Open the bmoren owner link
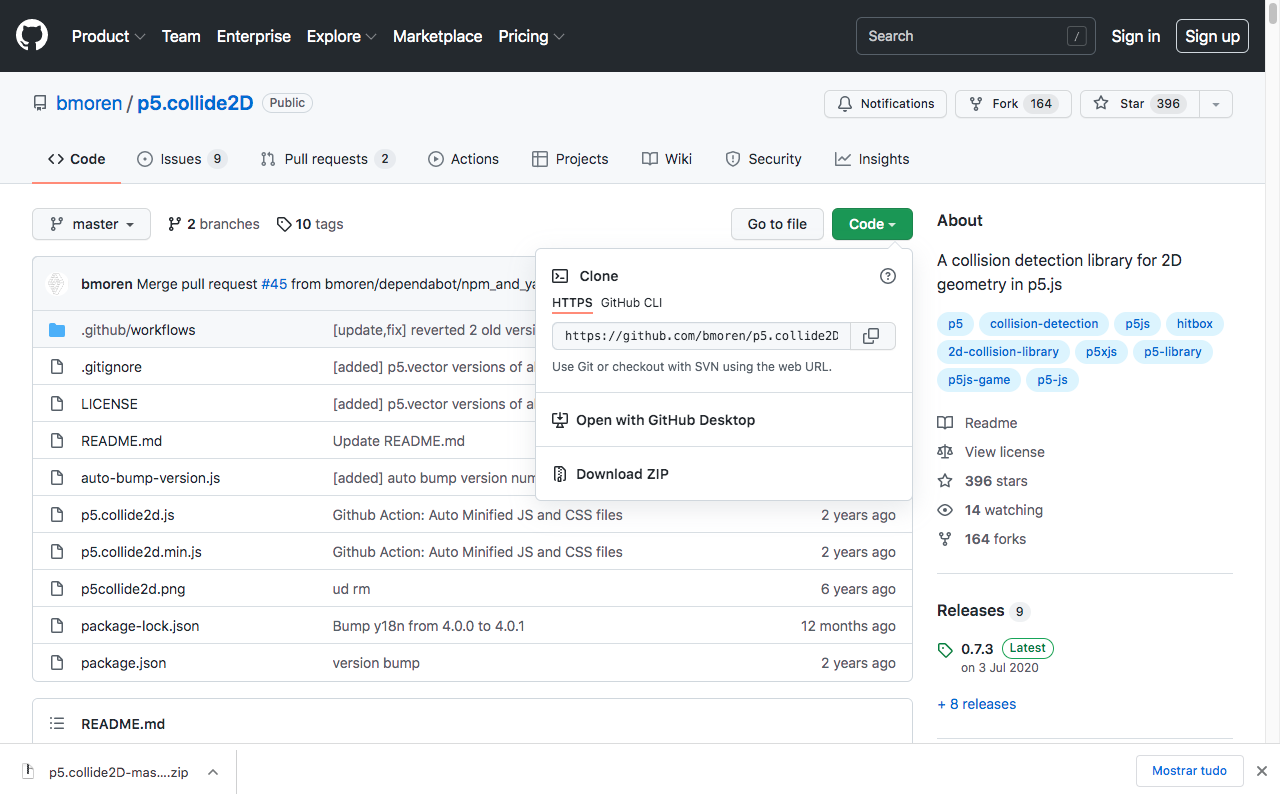Image resolution: width=1280 pixels, height=800 pixels. coord(89,103)
